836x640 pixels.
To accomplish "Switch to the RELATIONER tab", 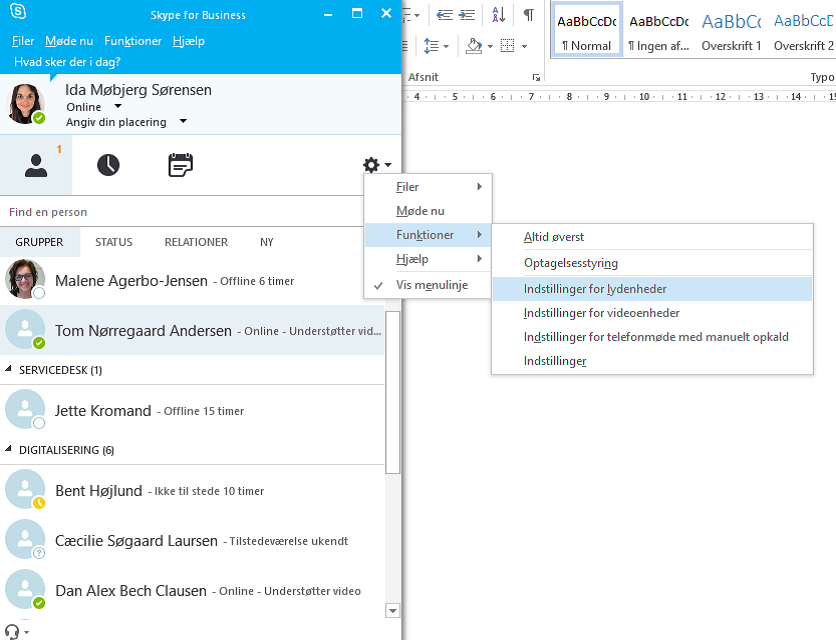I will pos(196,242).
